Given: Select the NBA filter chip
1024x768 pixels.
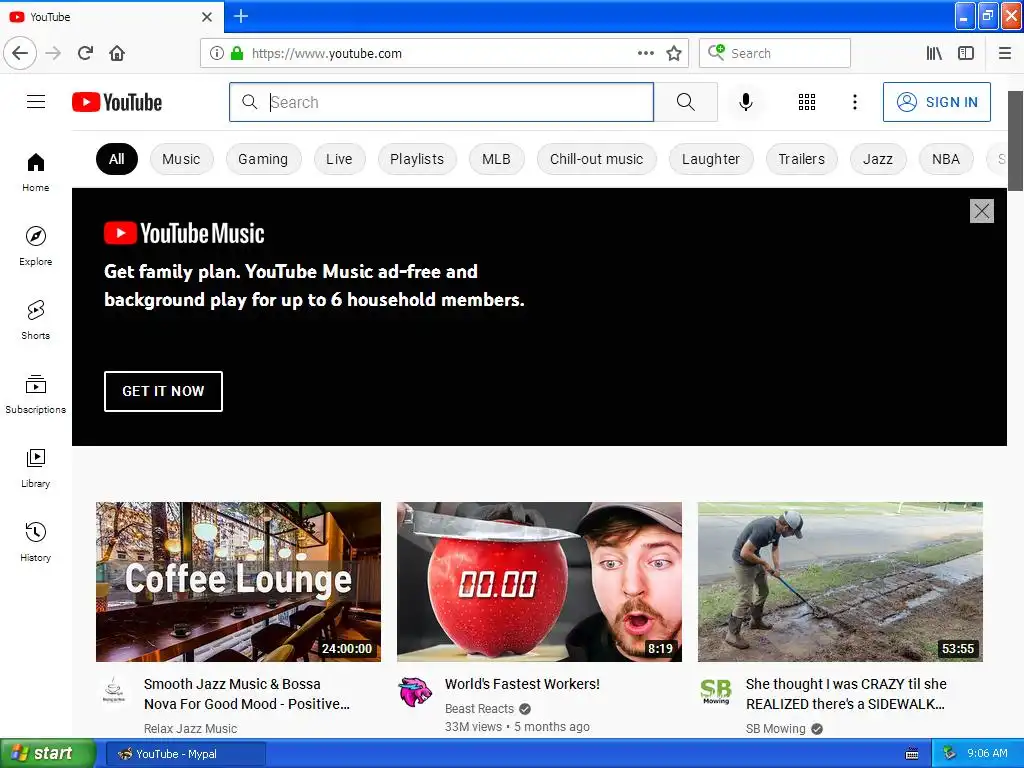Looking at the screenshot, I should tap(946, 159).
